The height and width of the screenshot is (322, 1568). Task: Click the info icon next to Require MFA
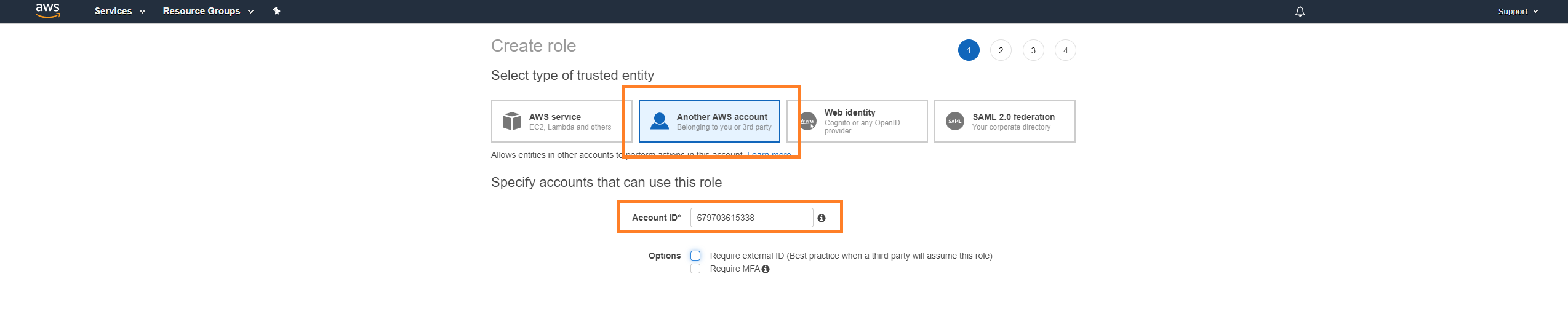coord(766,269)
